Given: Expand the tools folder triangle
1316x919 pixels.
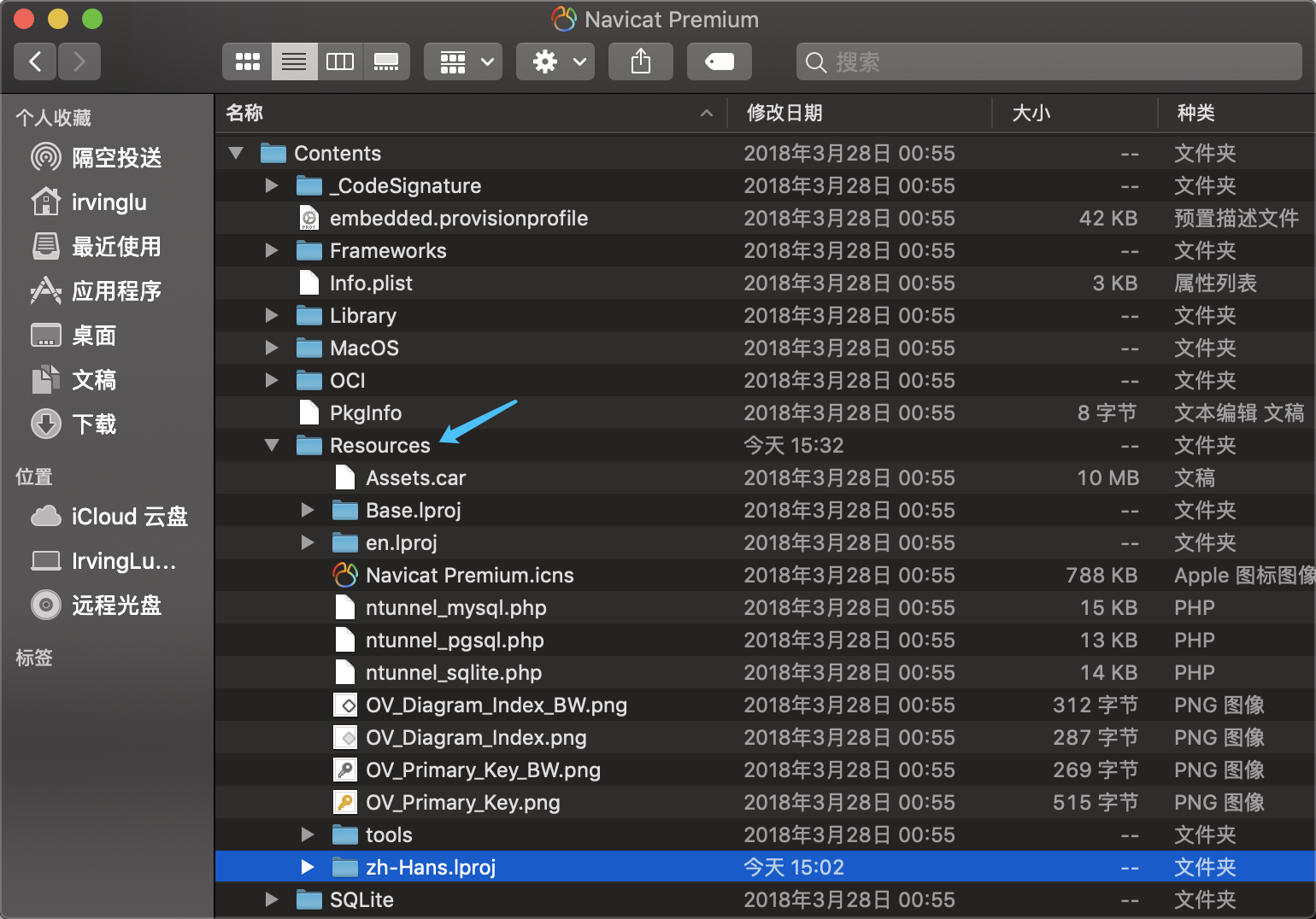Looking at the screenshot, I should click(x=308, y=835).
